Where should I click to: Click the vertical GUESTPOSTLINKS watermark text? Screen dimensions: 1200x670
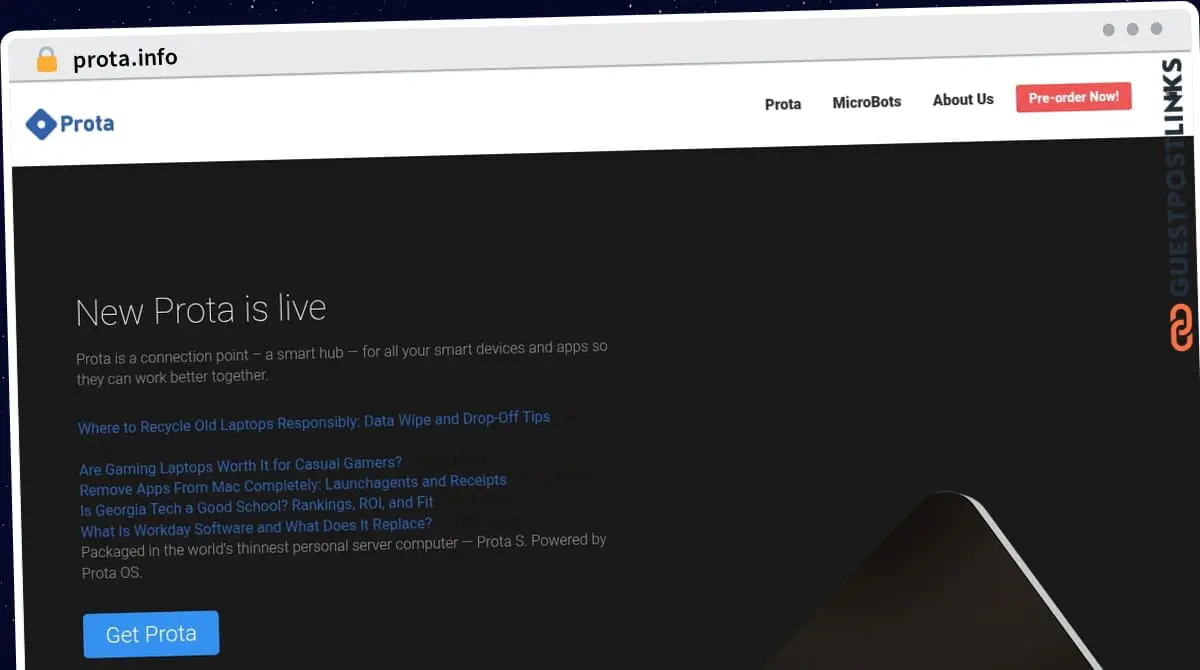tap(1177, 180)
